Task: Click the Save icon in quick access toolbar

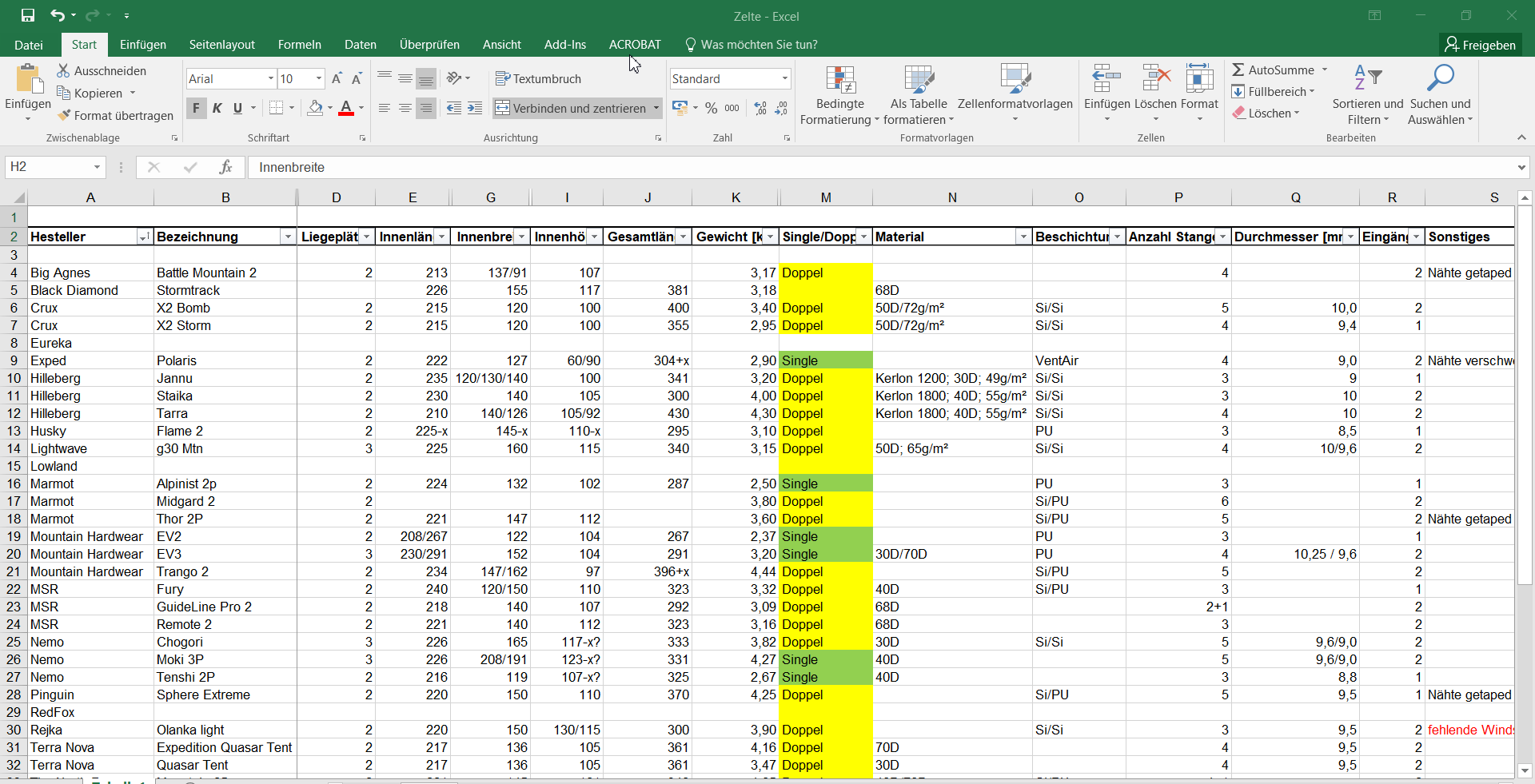Action: pos(28,15)
